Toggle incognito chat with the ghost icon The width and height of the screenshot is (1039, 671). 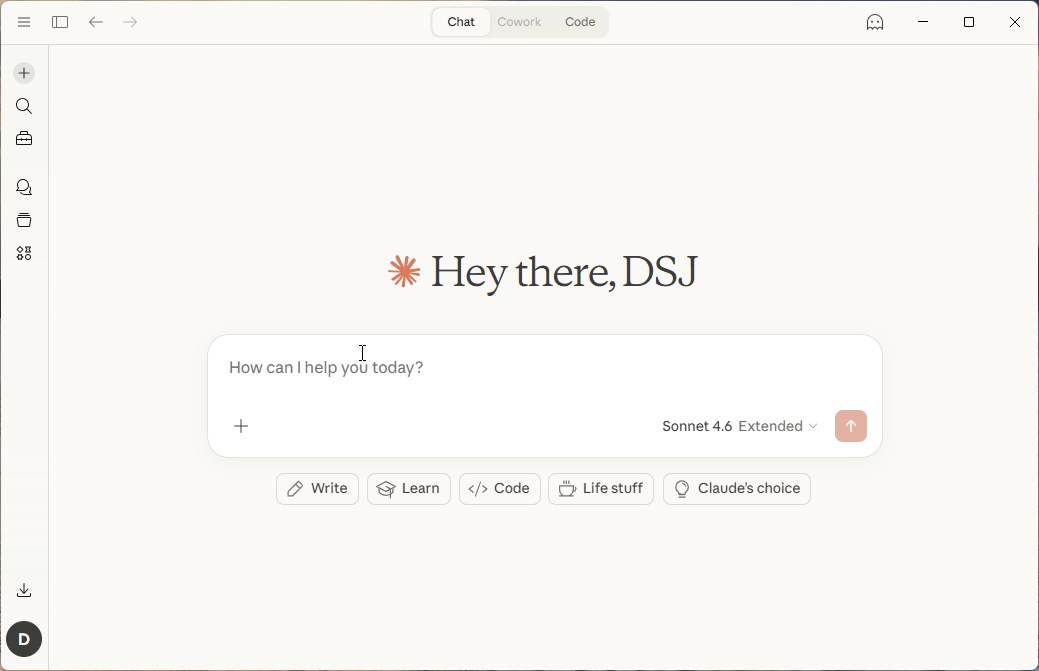tap(875, 22)
